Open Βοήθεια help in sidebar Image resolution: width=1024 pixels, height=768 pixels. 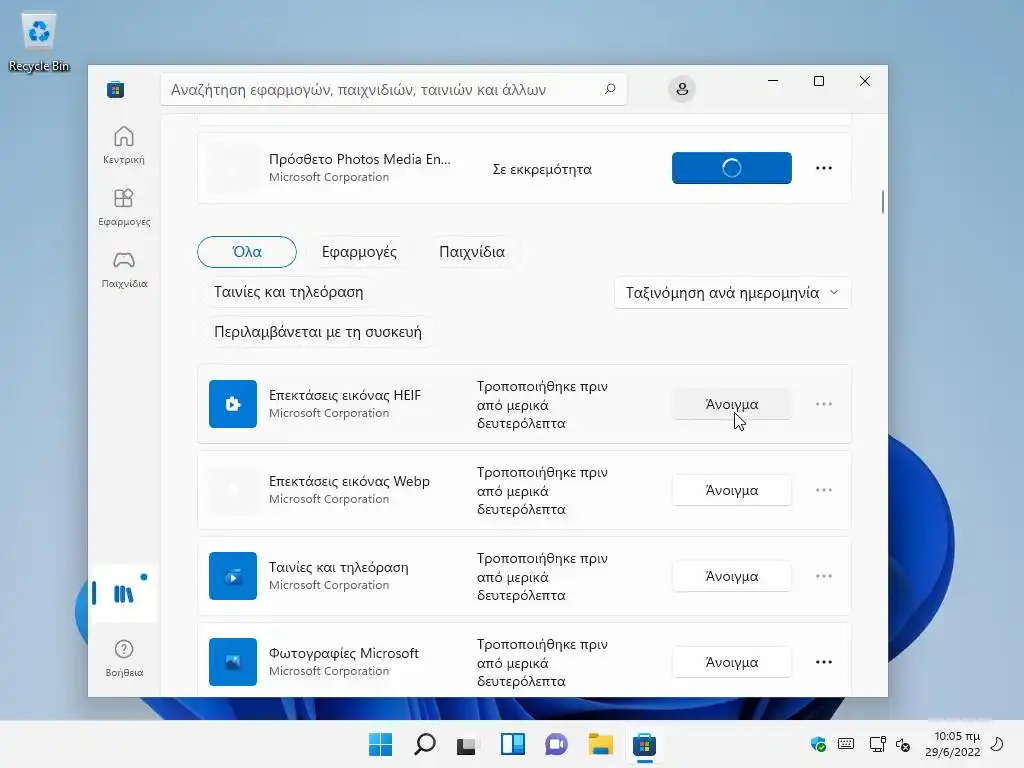[124, 658]
